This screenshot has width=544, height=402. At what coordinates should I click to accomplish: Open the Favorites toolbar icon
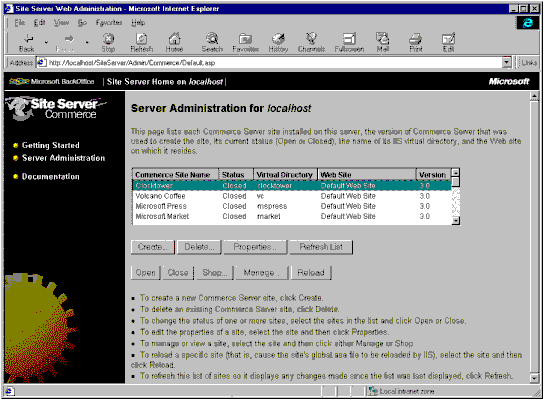tap(246, 42)
